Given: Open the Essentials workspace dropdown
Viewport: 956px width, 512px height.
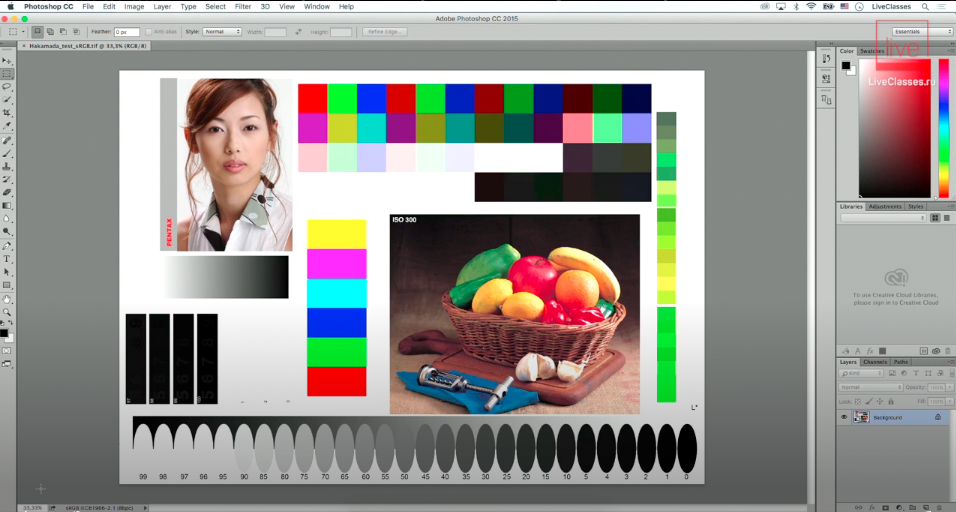Looking at the screenshot, I should (x=921, y=32).
